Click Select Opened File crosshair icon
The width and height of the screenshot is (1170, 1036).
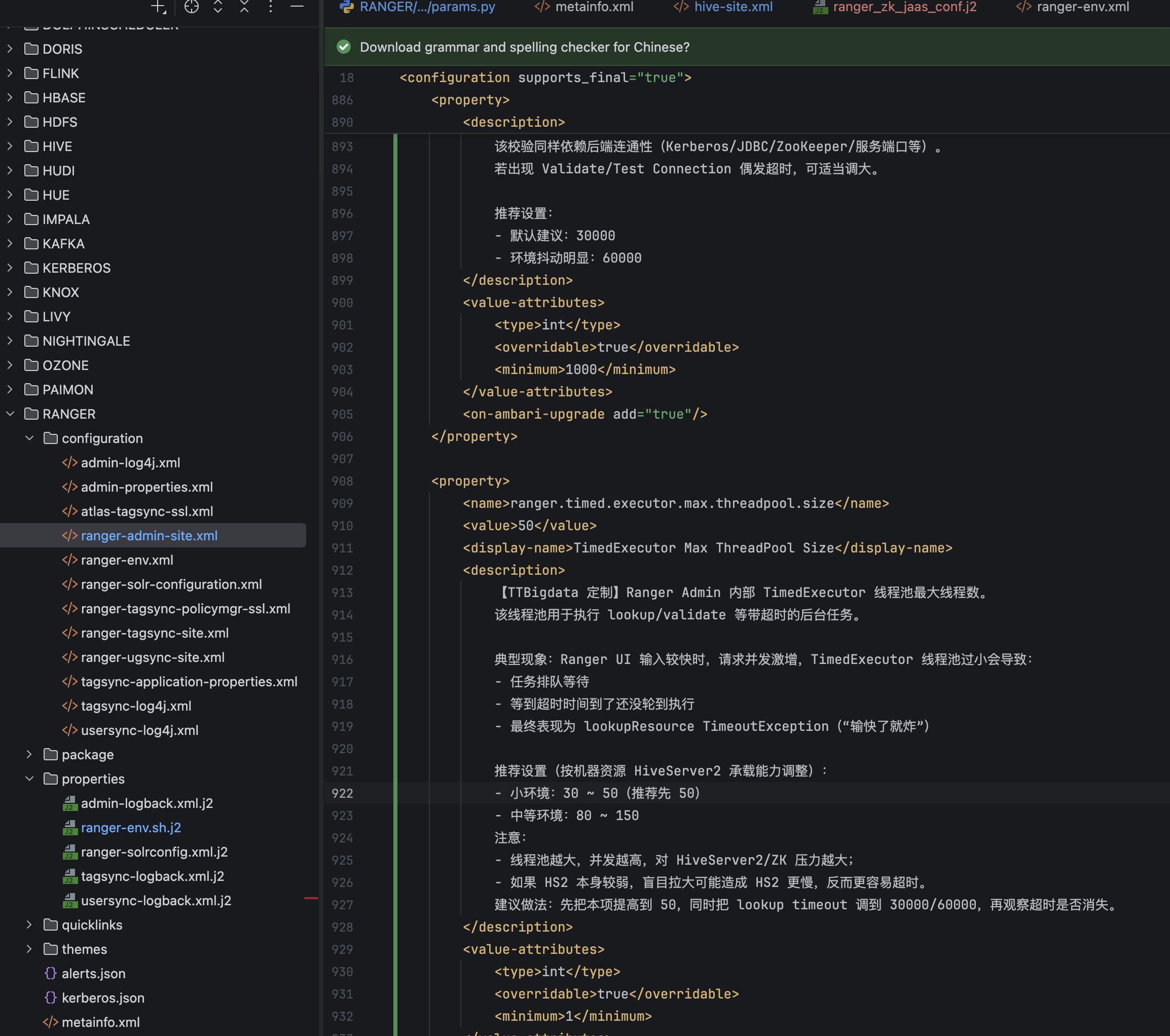click(x=191, y=7)
